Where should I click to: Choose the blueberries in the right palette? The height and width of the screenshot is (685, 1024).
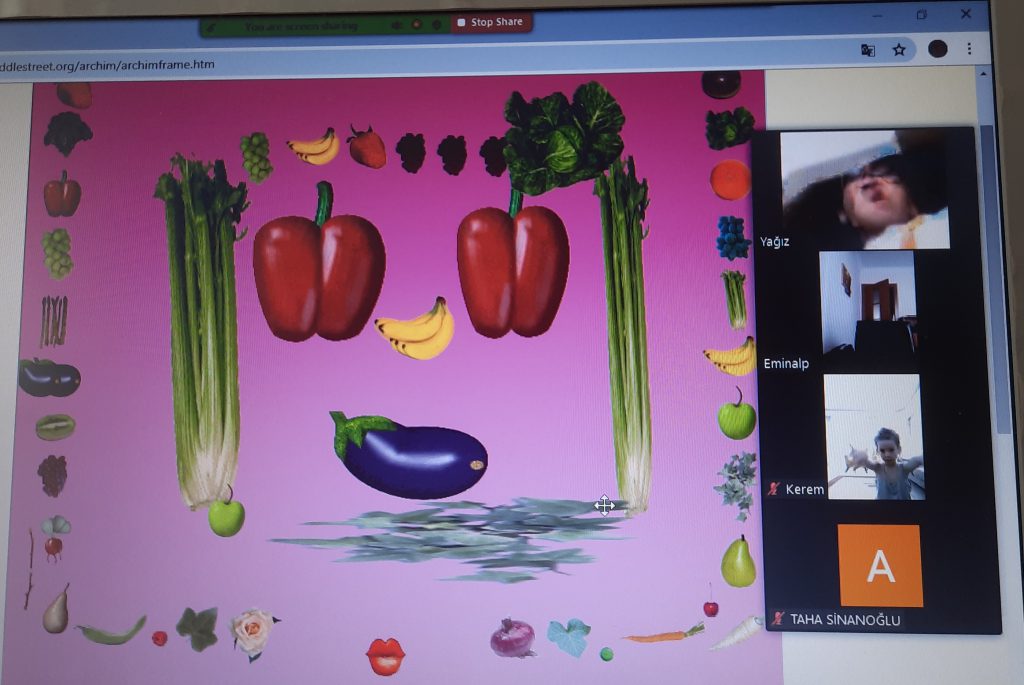click(x=732, y=238)
